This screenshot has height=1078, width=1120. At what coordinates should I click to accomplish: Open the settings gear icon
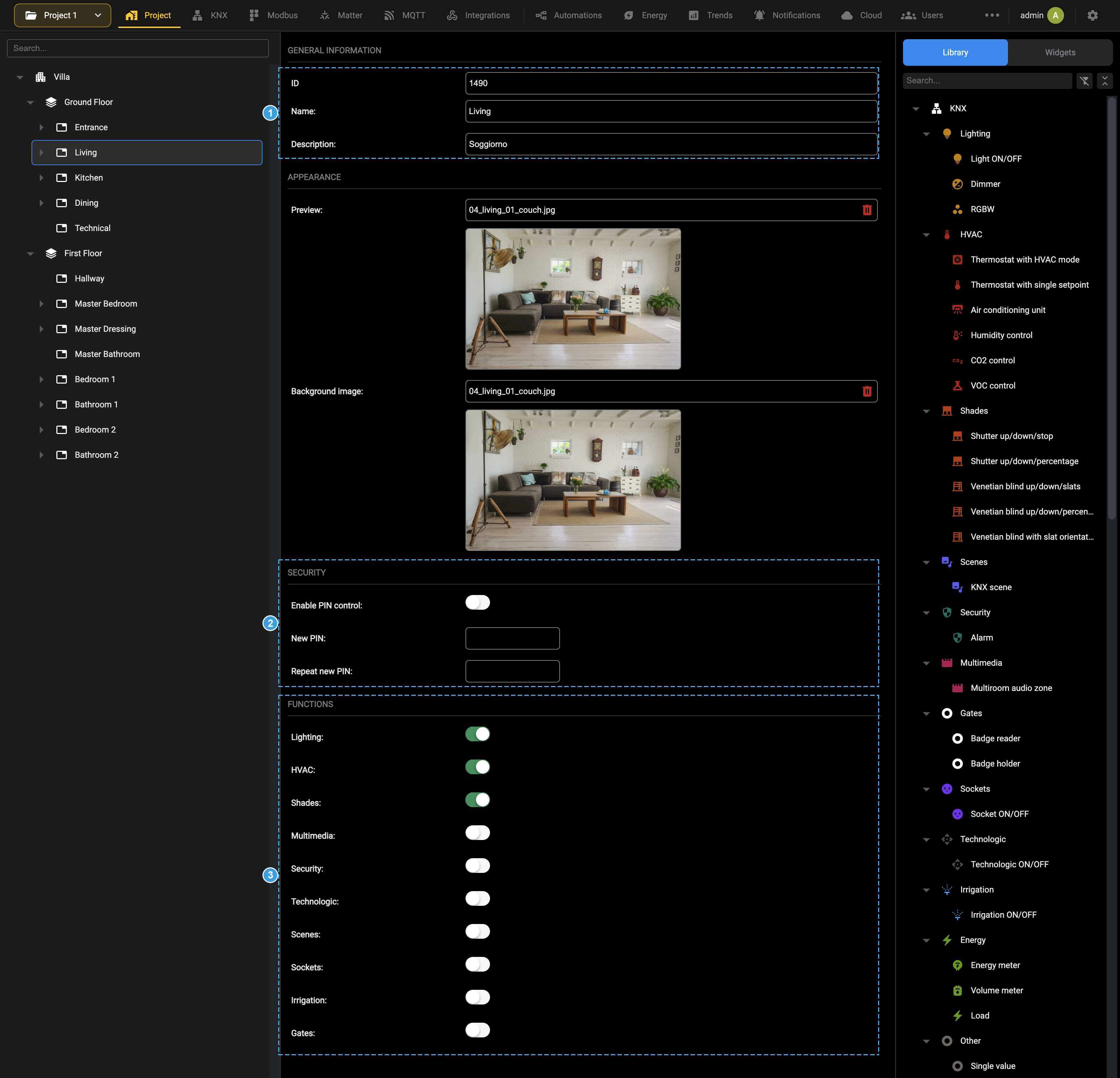[x=1092, y=15]
